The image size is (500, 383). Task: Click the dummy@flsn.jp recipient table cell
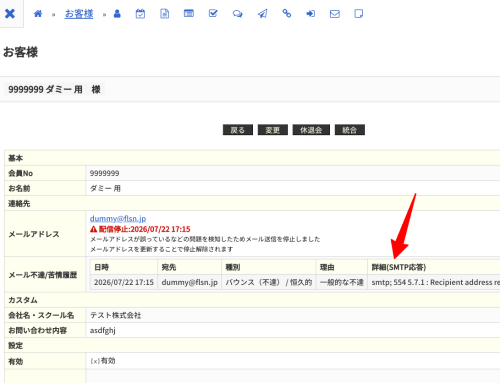click(189, 282)
